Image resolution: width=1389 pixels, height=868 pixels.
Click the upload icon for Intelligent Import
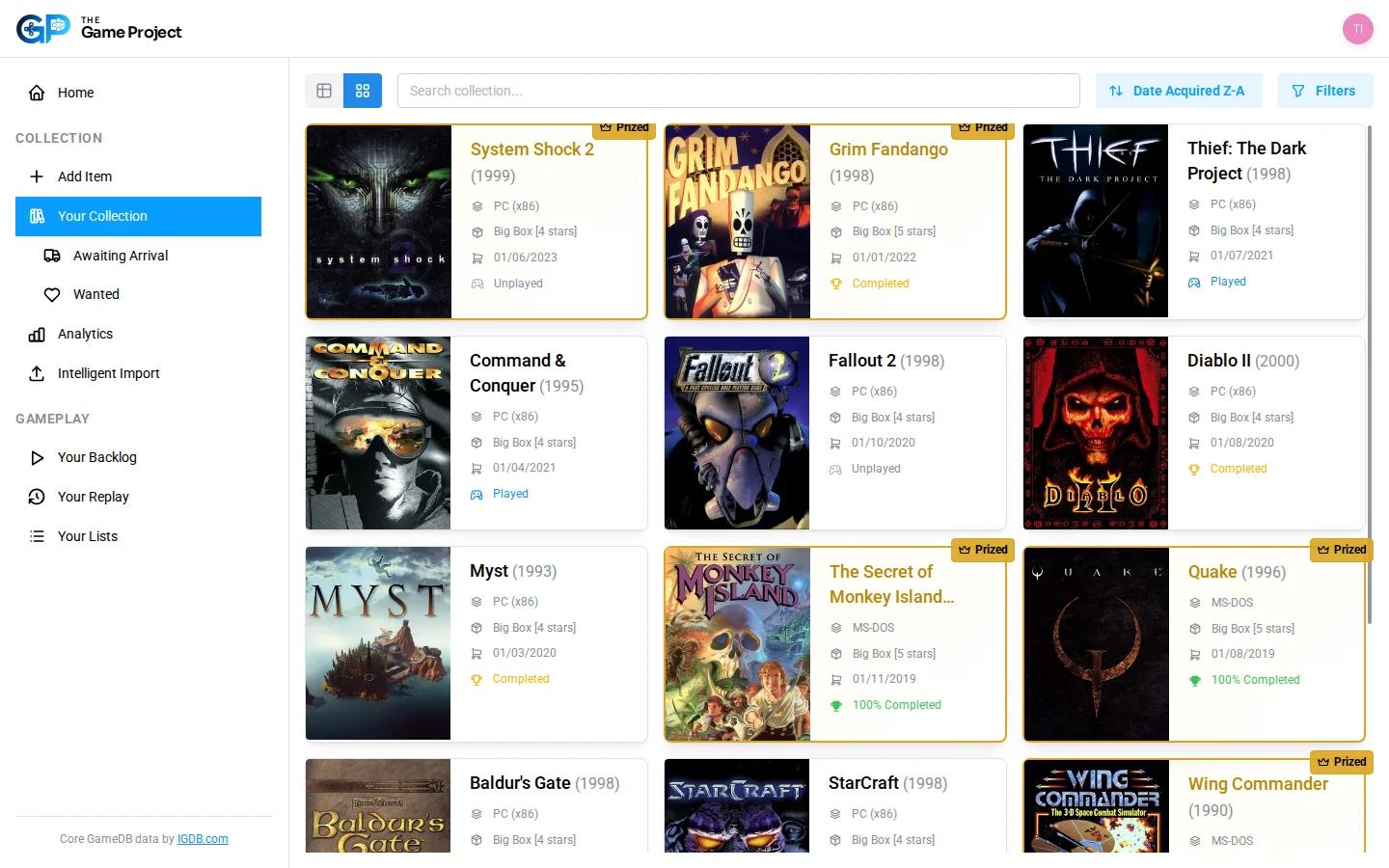click(37, 373)
